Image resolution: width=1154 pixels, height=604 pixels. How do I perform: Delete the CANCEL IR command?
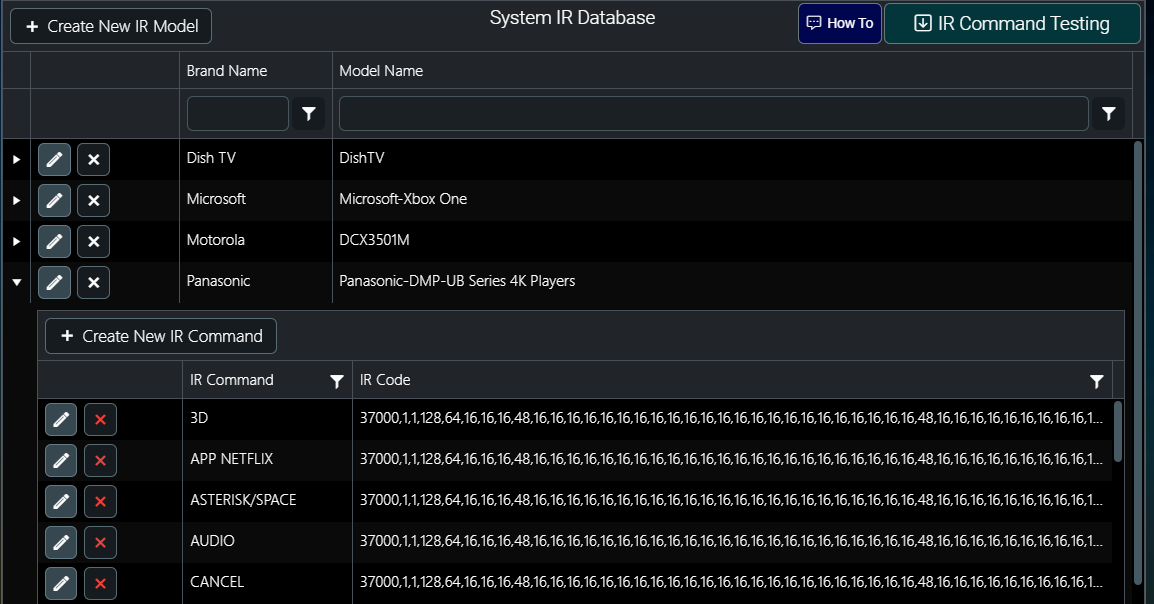[100, 583]
